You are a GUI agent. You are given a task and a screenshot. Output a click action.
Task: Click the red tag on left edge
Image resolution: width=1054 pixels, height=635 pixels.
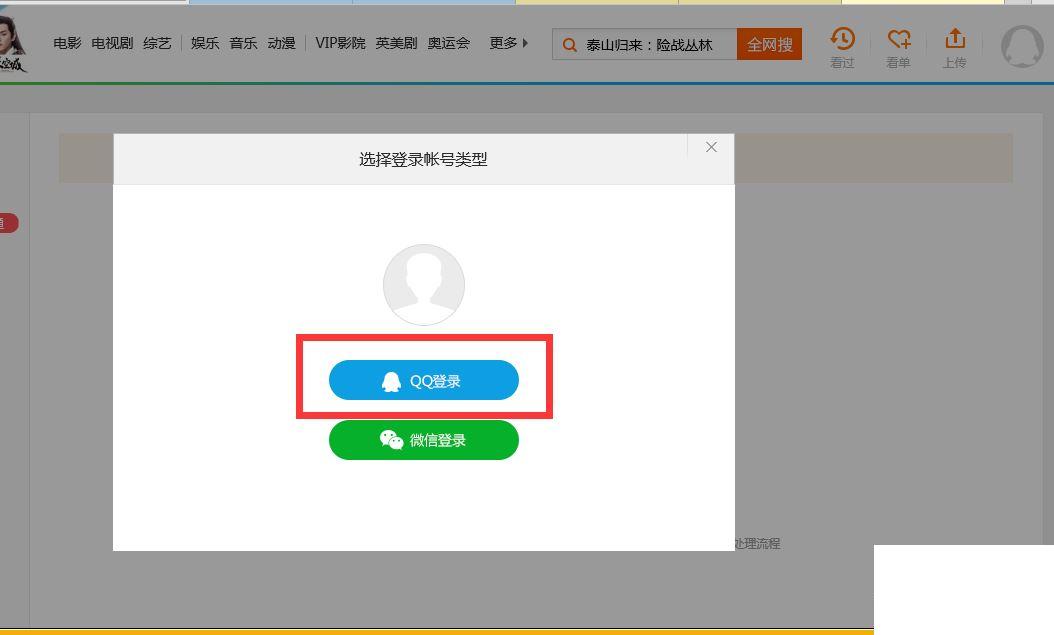point(9,223)
